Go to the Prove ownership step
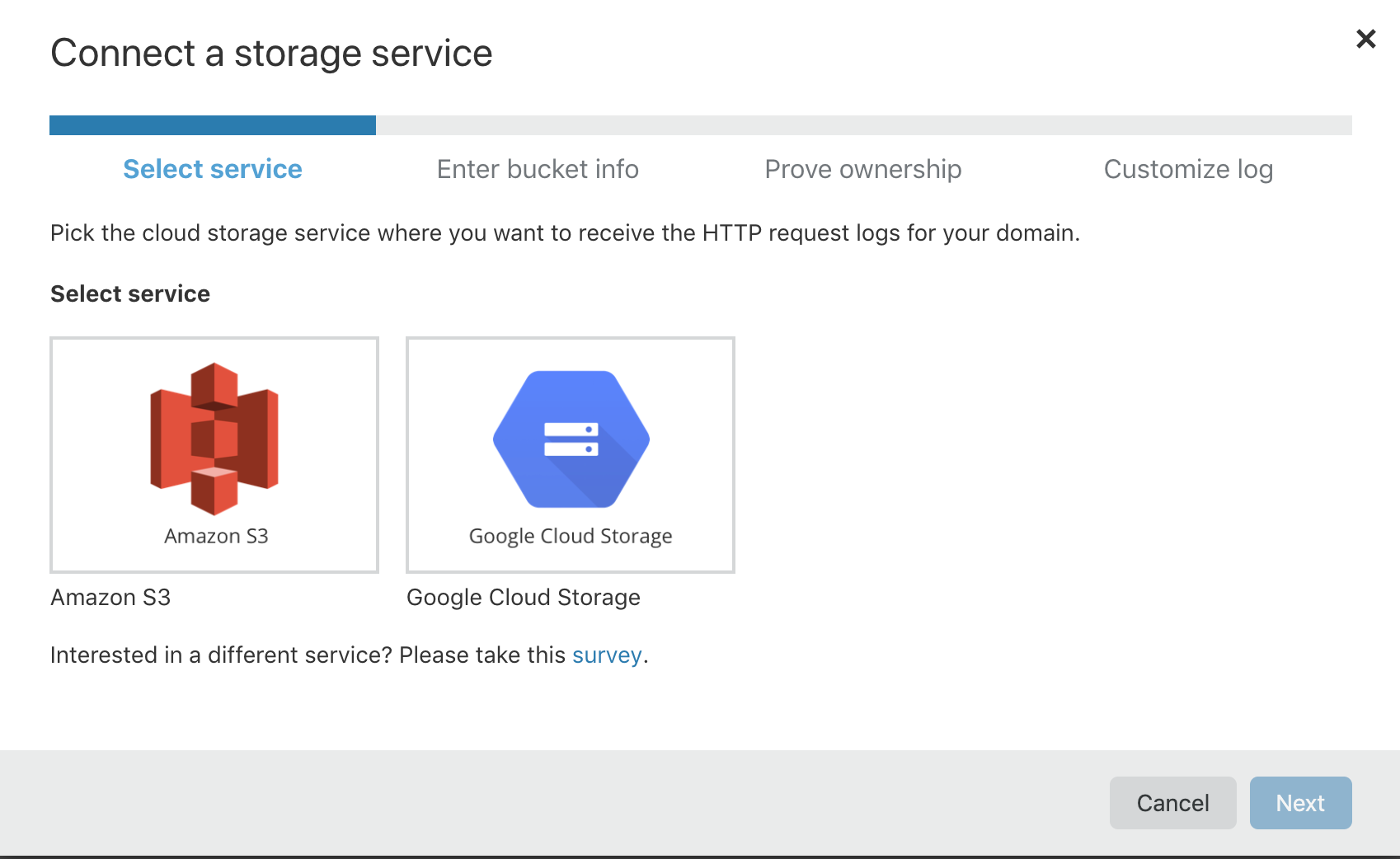 (x=863, y=169)
